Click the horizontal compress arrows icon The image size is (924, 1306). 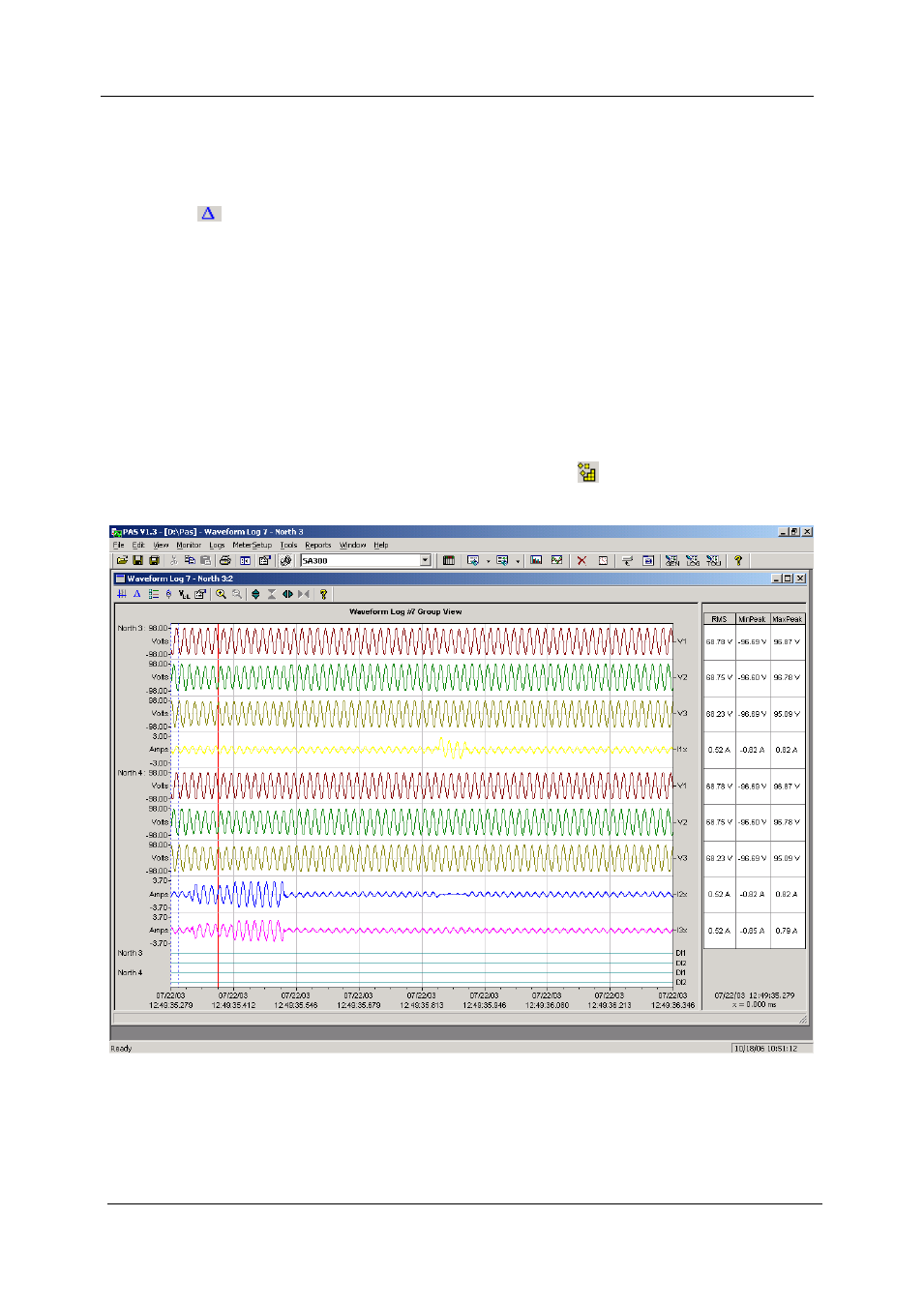click(304, 594)
